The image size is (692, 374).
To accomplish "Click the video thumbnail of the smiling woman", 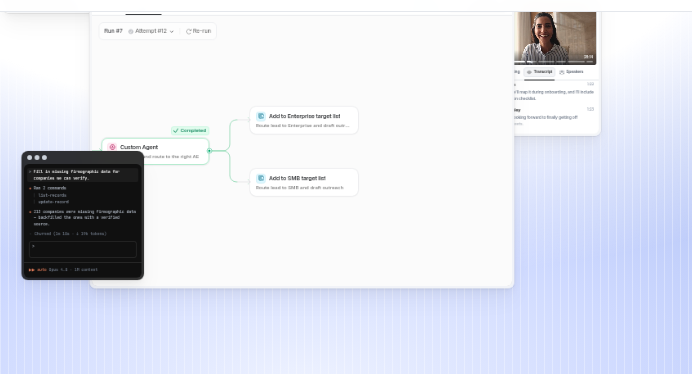I will tap(555, 37).
